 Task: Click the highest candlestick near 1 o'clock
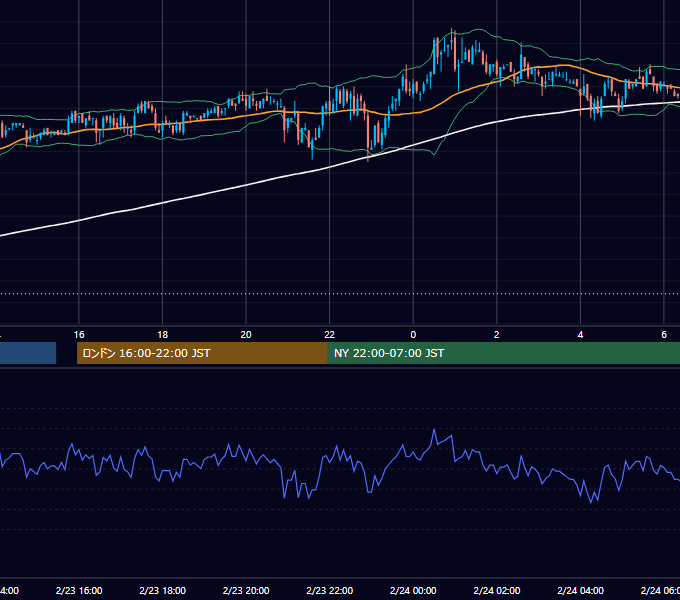[451, 41]
